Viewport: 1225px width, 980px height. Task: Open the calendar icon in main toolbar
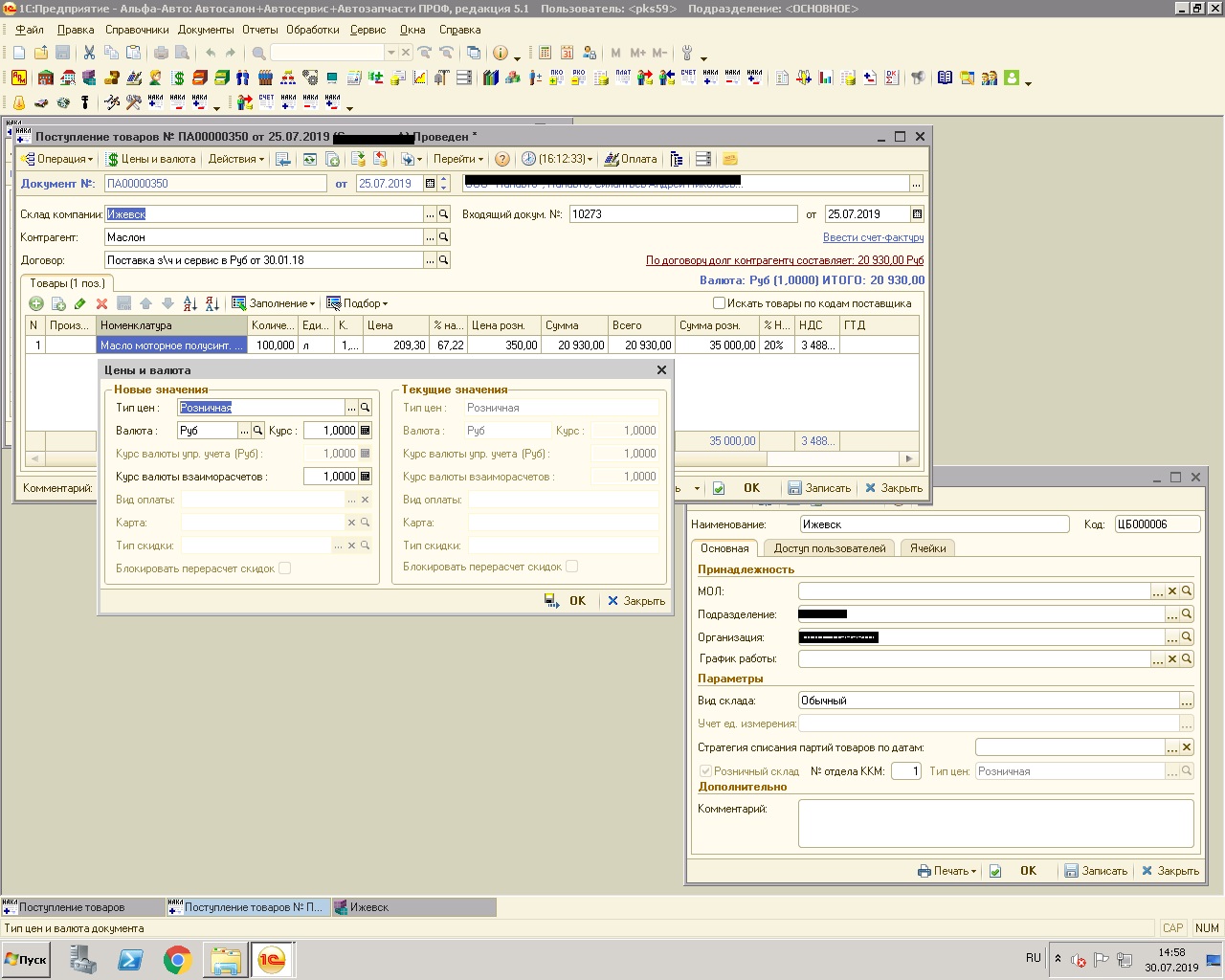tap(568, 53)
